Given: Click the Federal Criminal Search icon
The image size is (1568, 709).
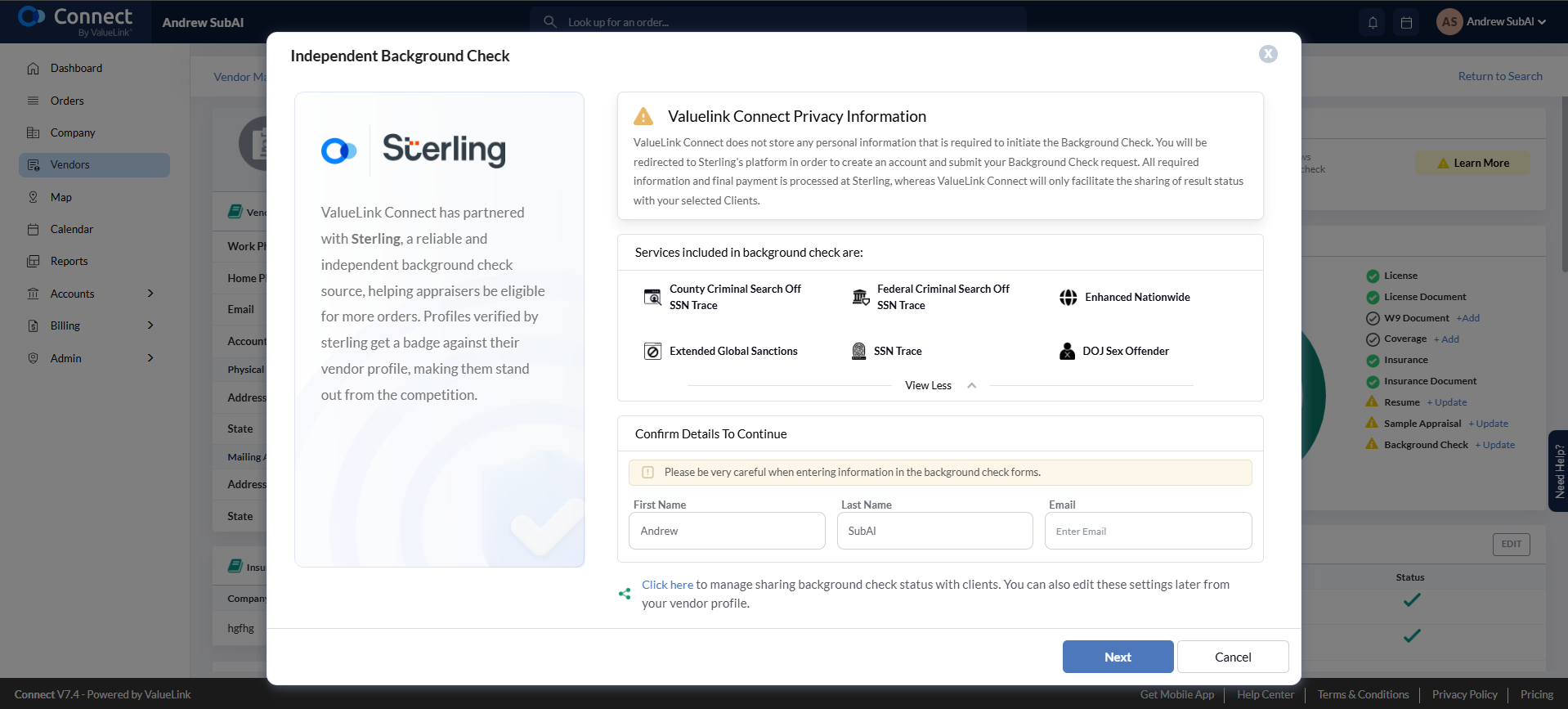Looking at the screenshot, I should point(860,297).
